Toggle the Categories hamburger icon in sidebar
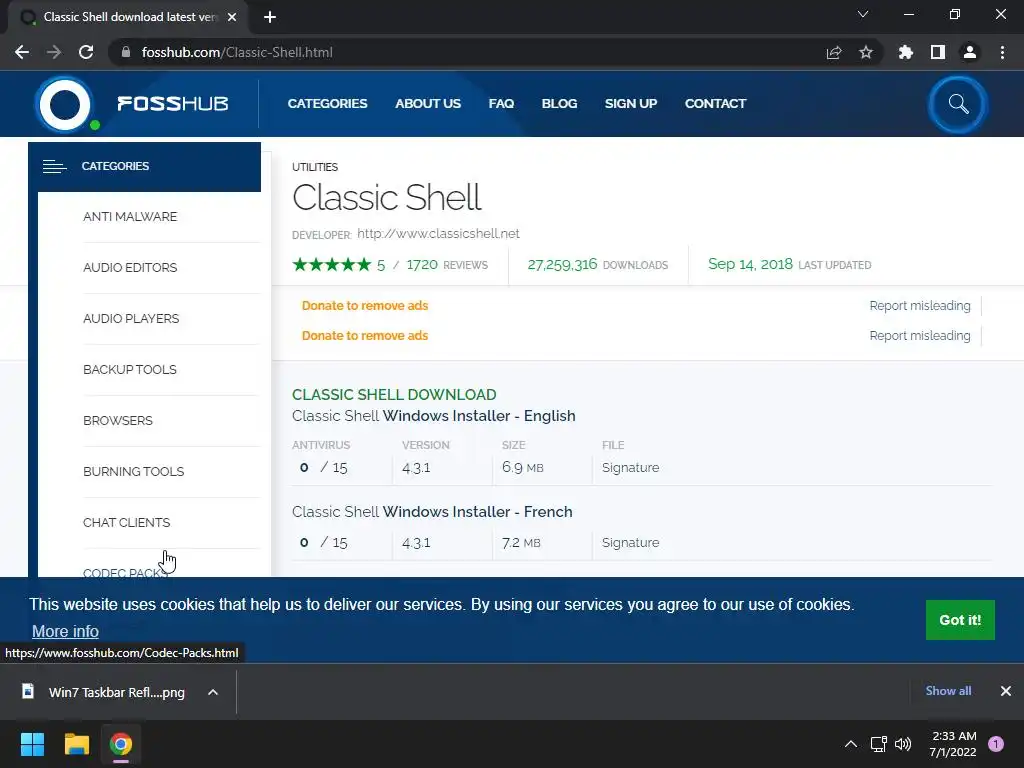 click(54, 167)
